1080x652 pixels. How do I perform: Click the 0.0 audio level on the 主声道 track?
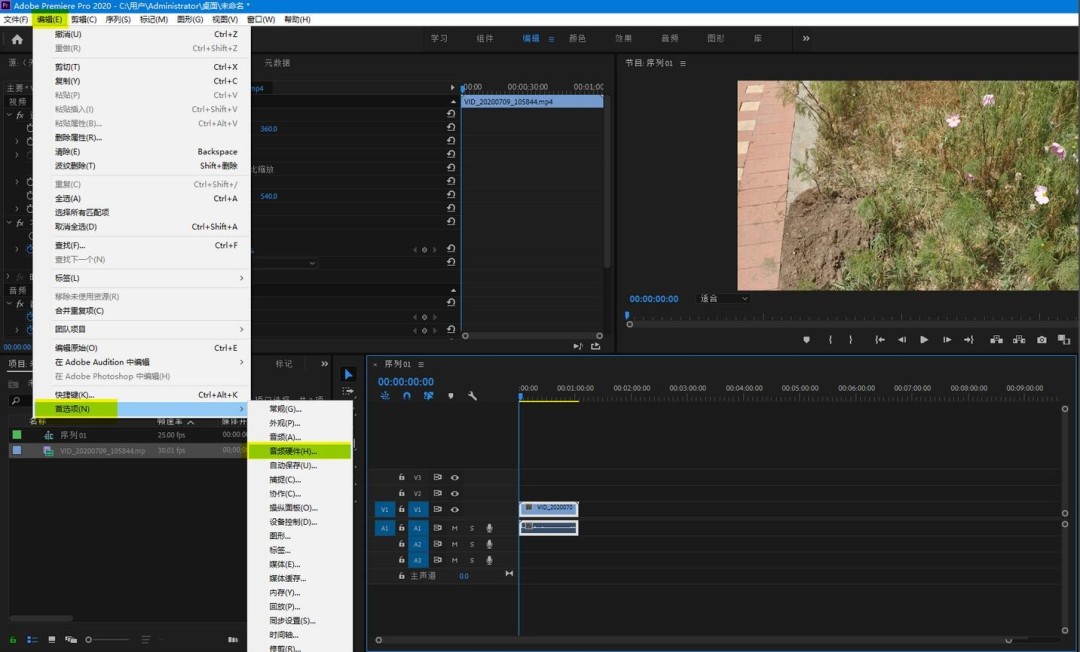(464, 576)
